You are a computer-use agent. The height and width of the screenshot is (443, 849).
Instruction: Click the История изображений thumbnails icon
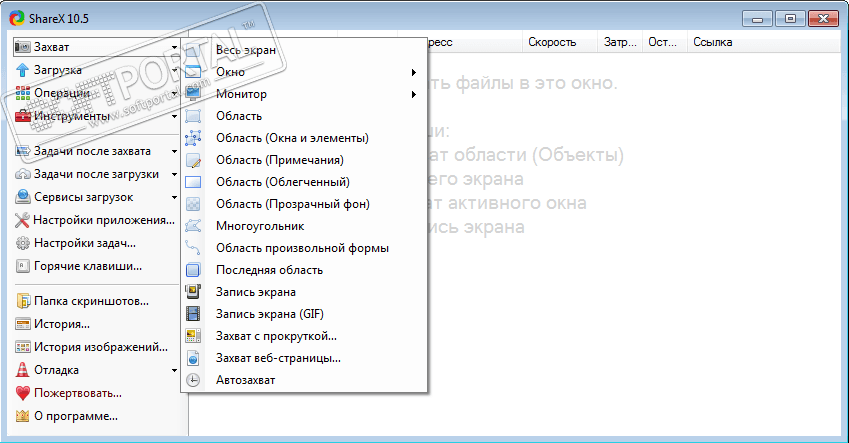click(x=23, y=347)
